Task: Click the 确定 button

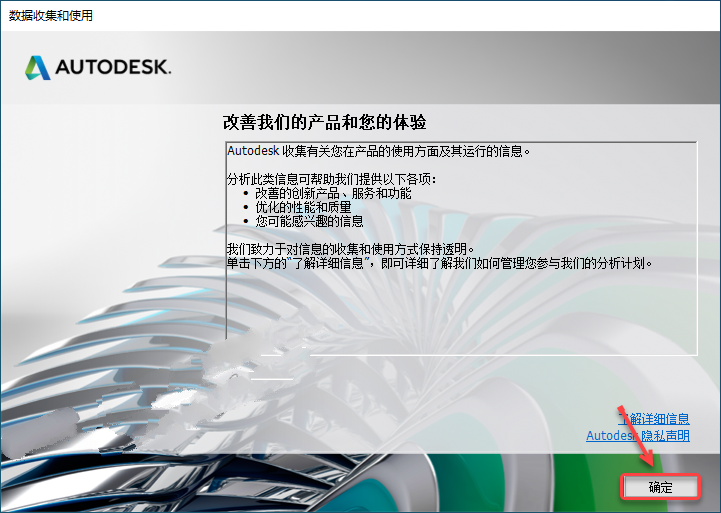Action: coord(660,487)
